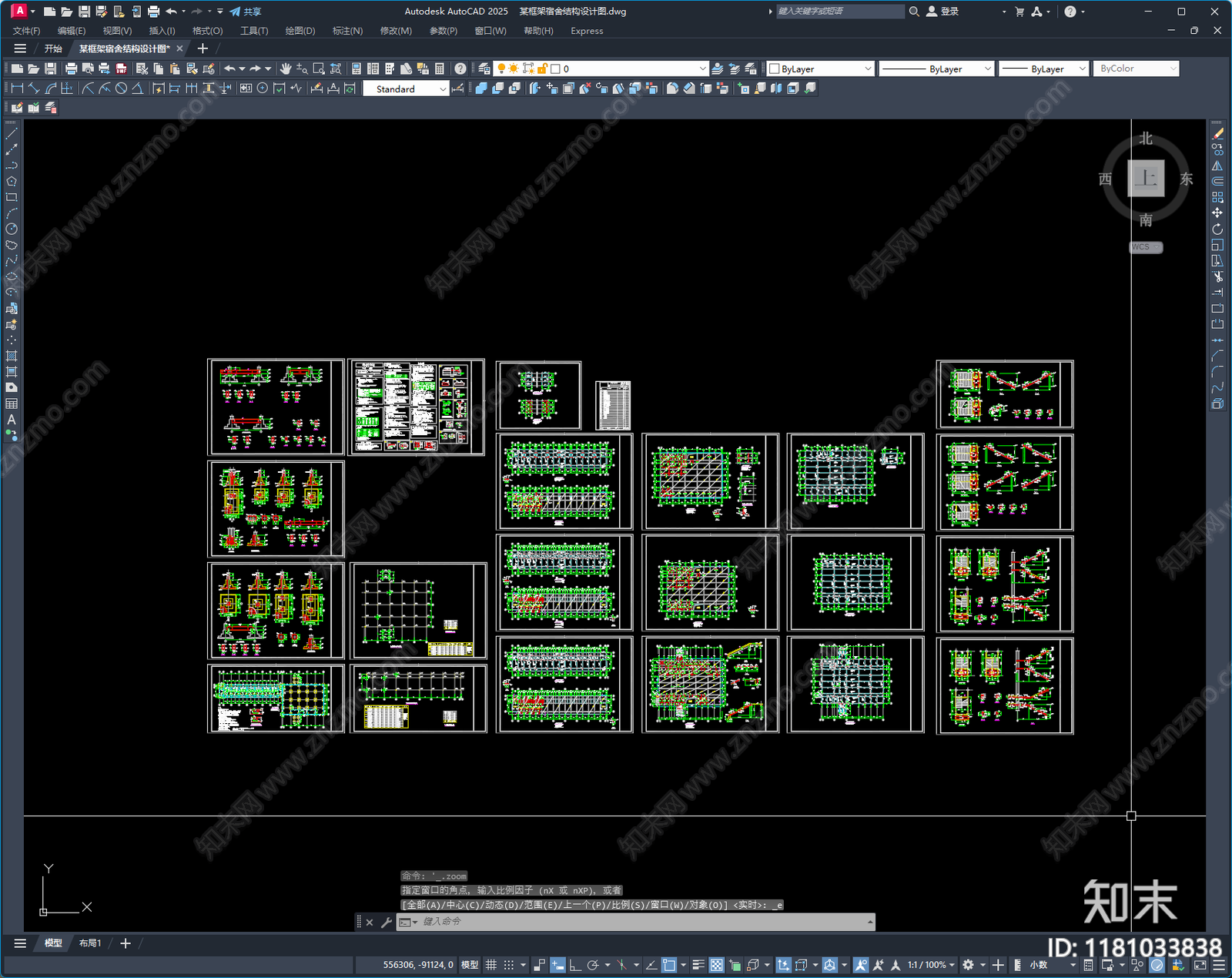Open the DWF publish icon
Image resolution: width=1232 pixels, height=978 pixels.
pos(121,69)
